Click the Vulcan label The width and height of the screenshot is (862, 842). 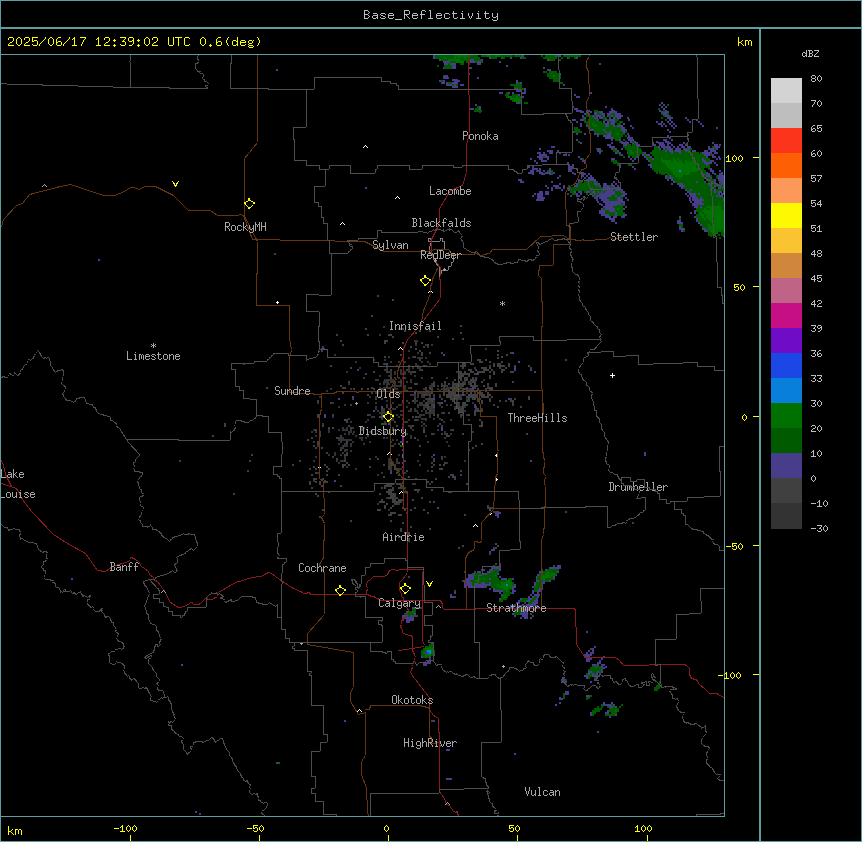[543, 792]
